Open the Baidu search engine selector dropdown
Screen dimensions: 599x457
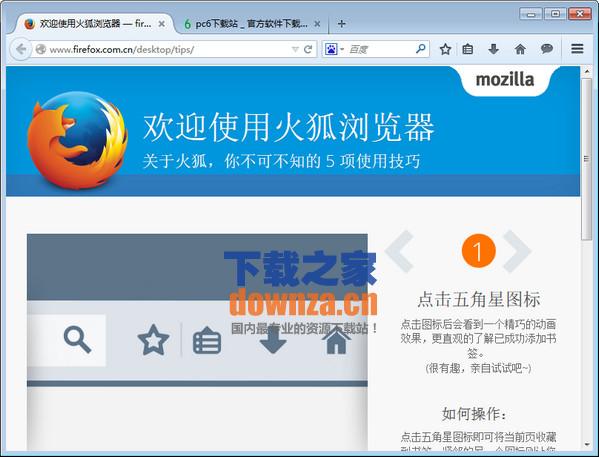click(334, 49)
